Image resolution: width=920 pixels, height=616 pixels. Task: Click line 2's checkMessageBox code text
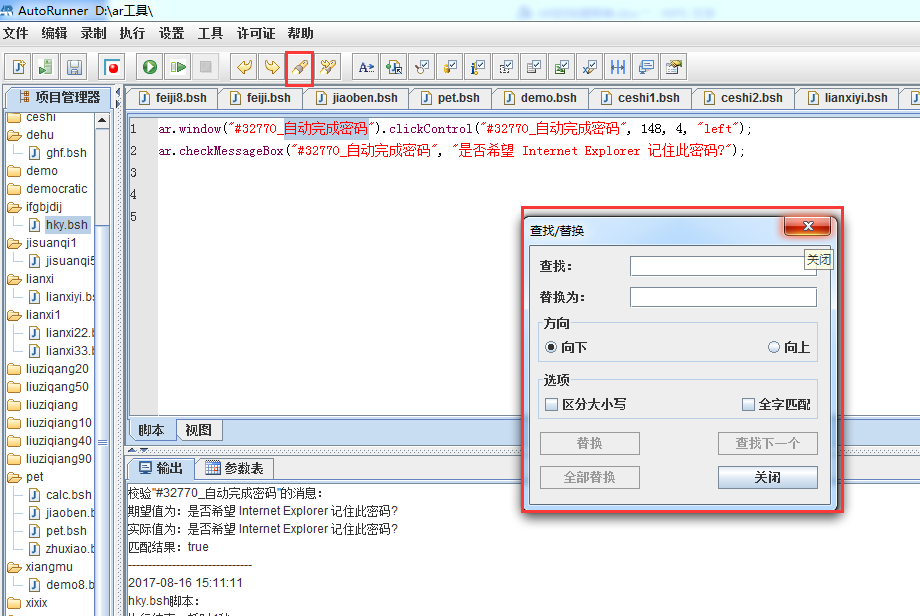[x=451, y=151]
